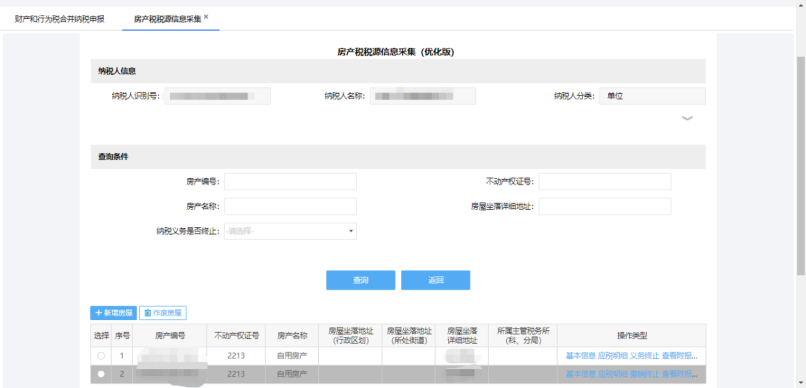Select the radio button for row 1
806x388 pixels.
(101, 356)
